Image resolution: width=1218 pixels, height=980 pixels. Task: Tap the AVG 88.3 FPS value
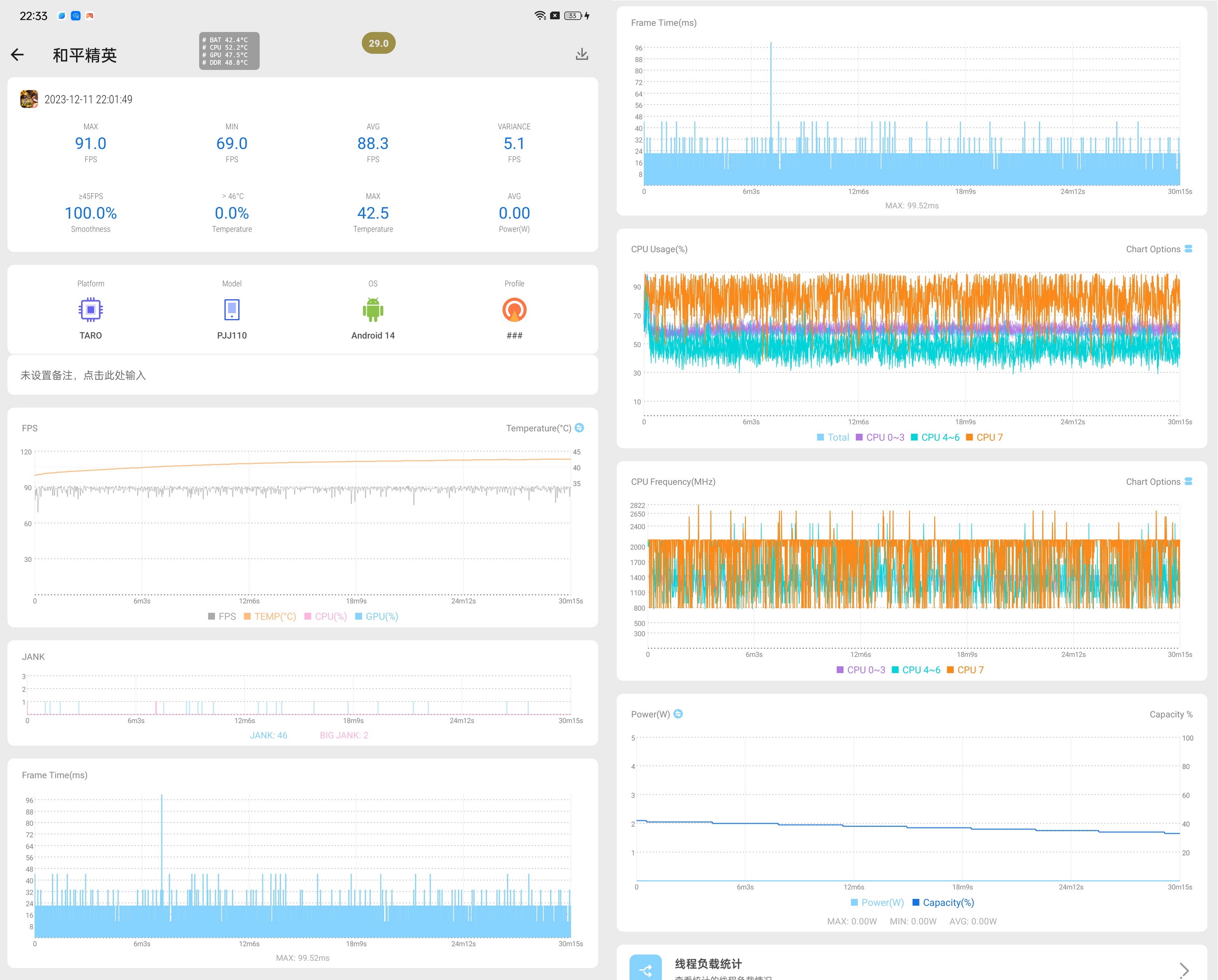(373, 143)
